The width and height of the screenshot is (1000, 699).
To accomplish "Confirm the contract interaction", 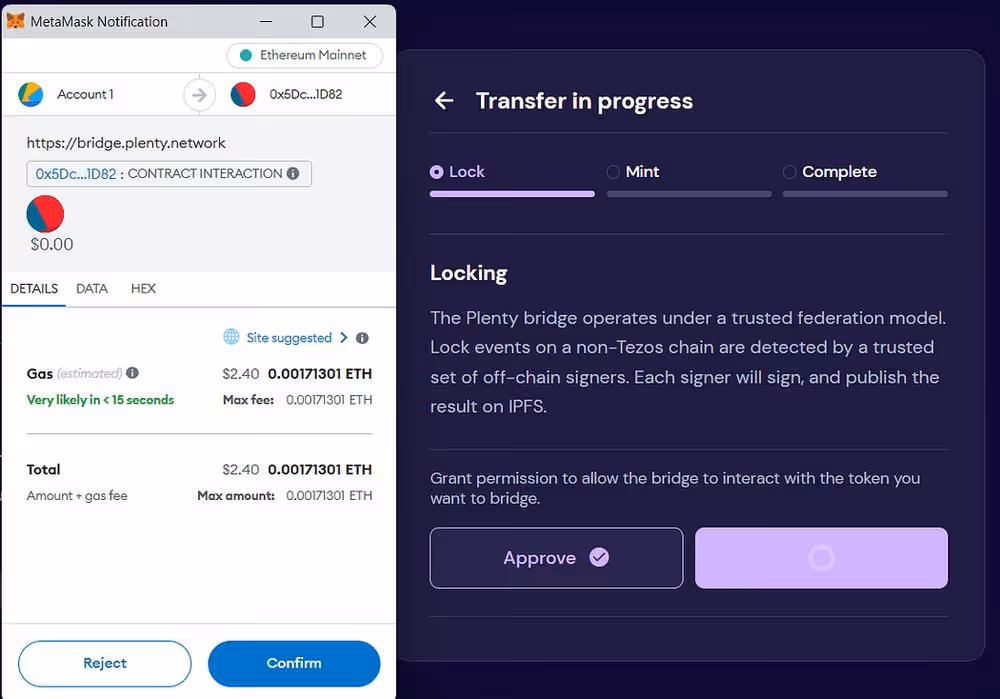I will click(293, 663).
